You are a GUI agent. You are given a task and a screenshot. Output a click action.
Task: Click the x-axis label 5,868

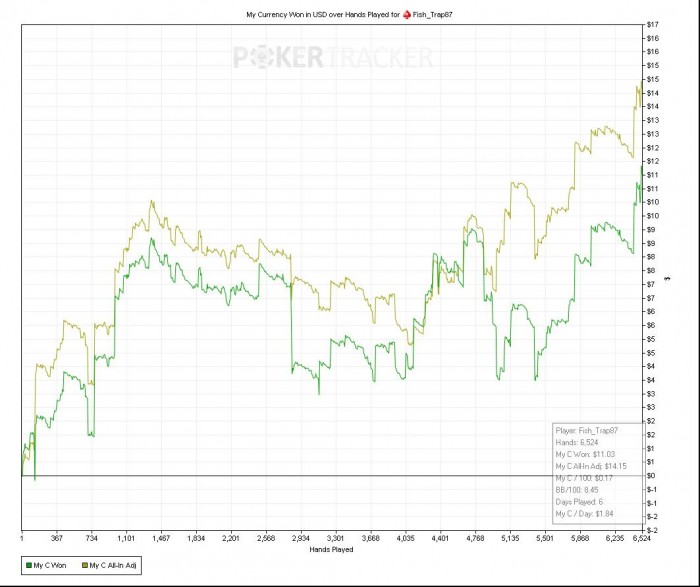[580, 538]
